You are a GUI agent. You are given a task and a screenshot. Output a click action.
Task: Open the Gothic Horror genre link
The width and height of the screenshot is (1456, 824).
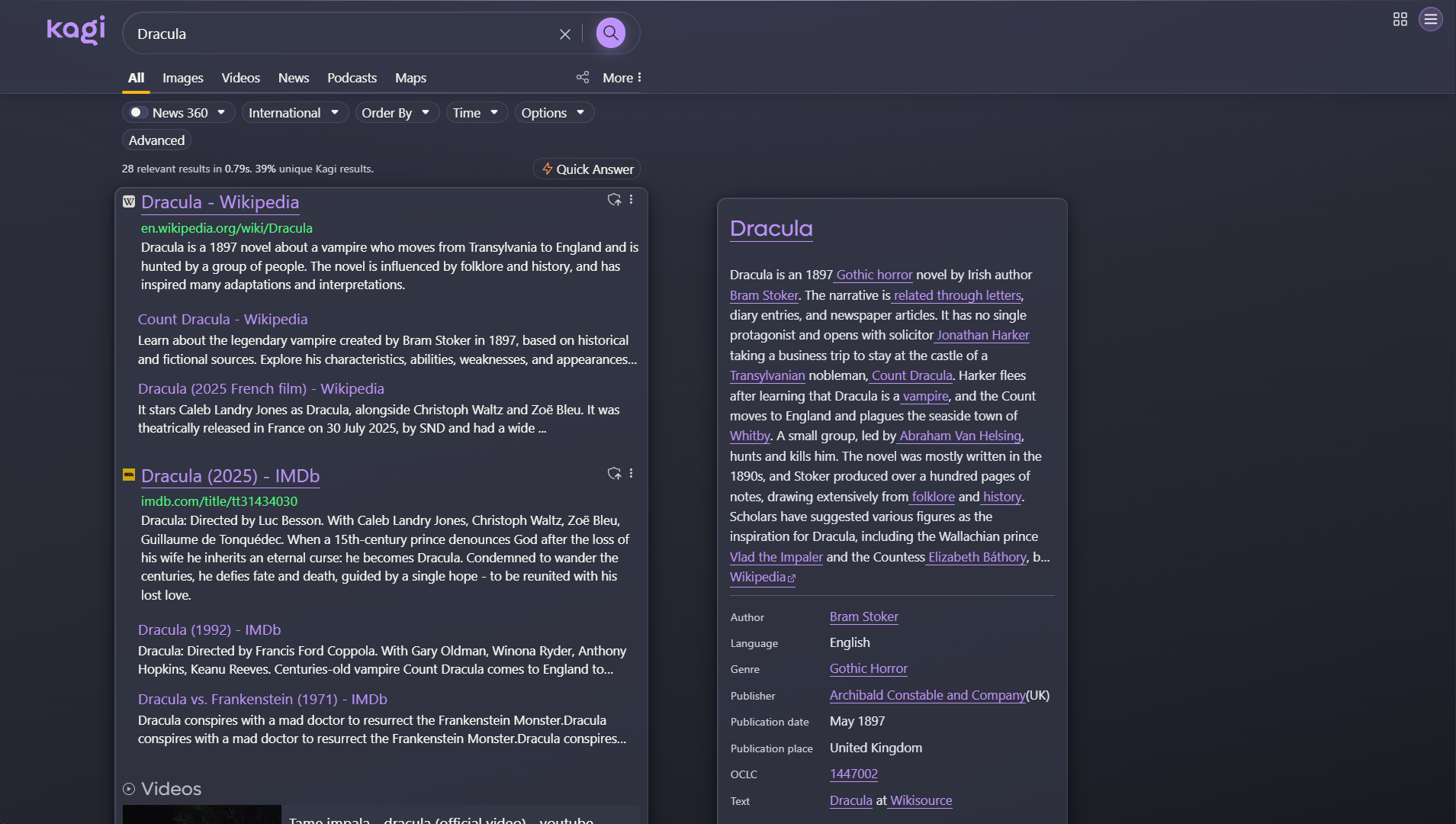pyautogui.click(x=869, y=668)
